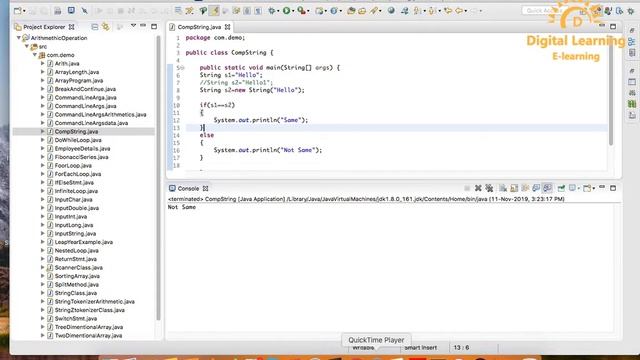The image size is (640, 360).
Task: Click the editor vertical scrollbar
Action: 611,90
